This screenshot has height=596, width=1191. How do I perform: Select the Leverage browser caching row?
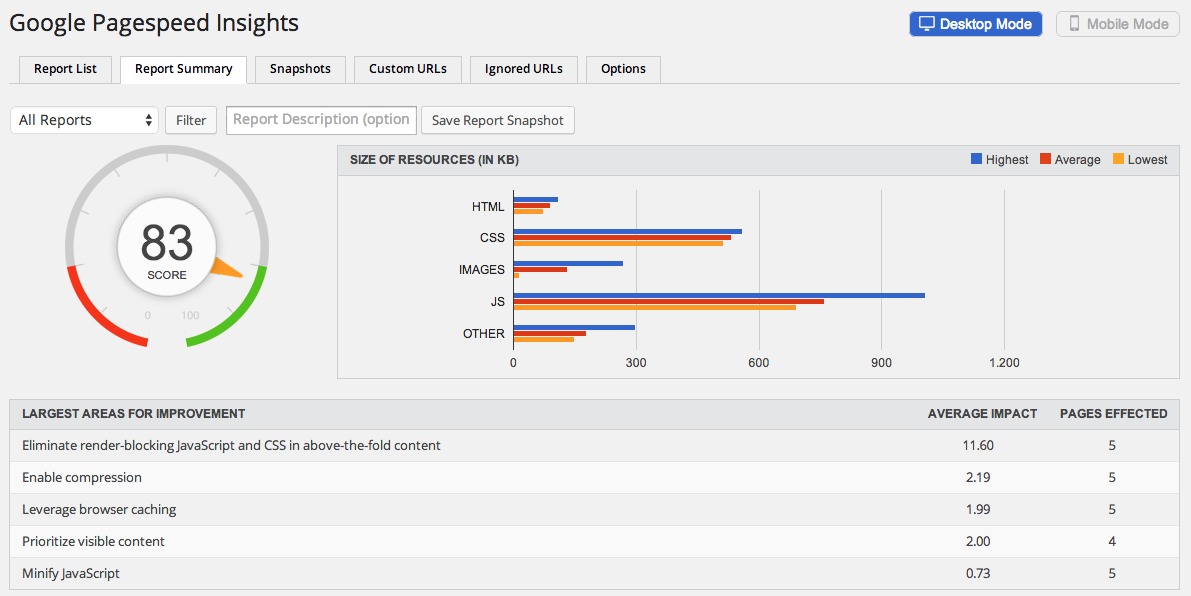pyautogui.click(x=595, y=509)
